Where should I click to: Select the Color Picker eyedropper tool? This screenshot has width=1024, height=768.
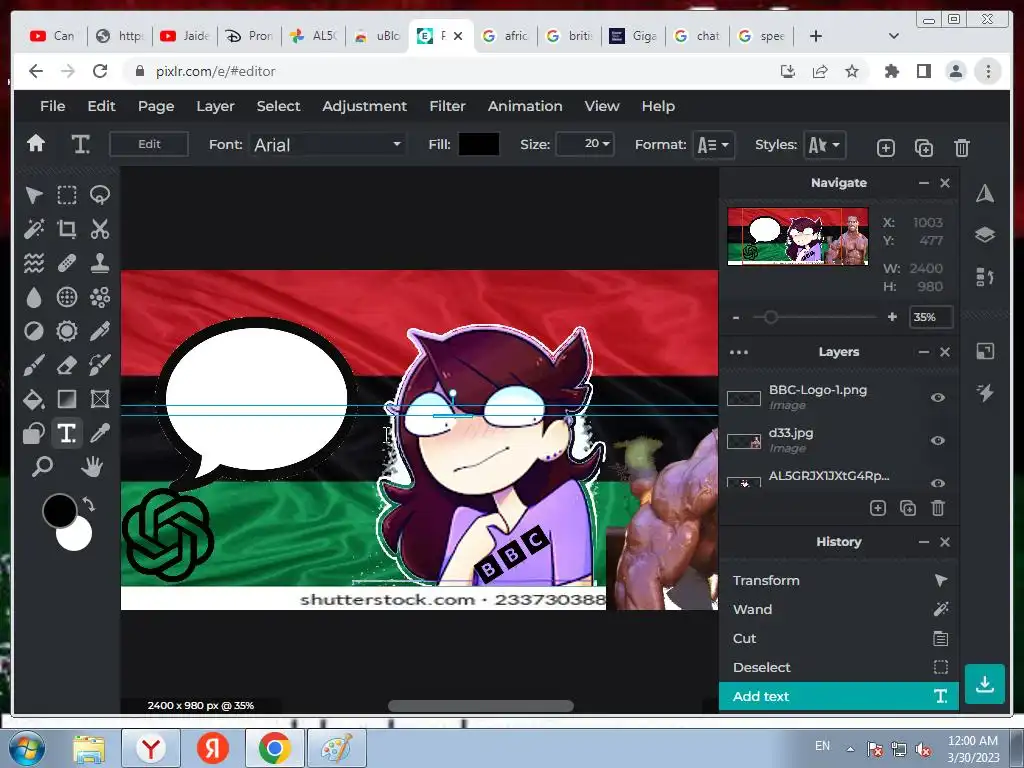pyautogui.click(x=99, y=433)
